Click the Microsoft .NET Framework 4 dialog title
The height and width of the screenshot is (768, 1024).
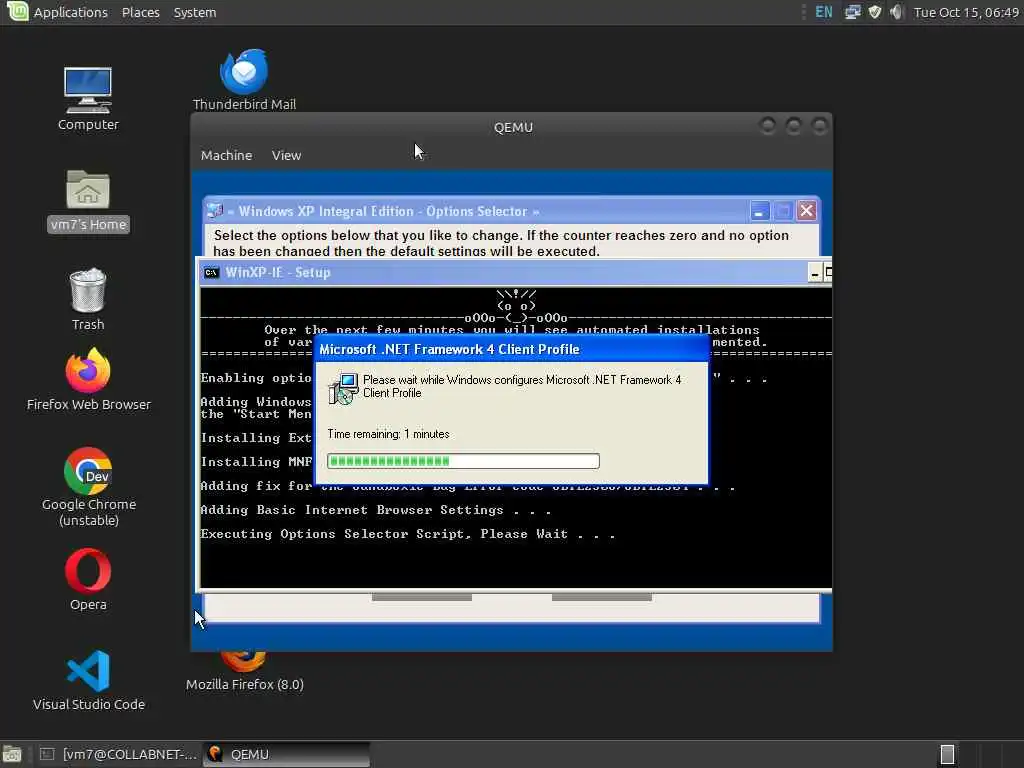point(449,349)
